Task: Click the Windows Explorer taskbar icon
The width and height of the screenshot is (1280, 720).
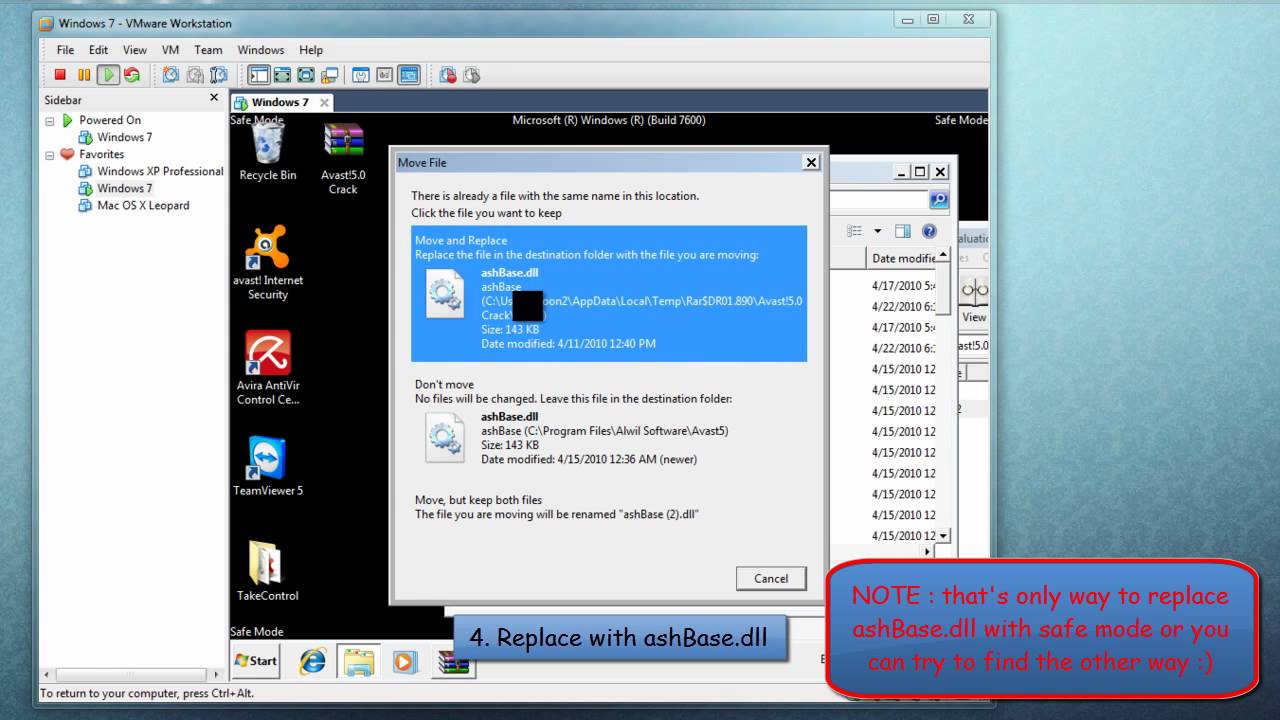Action: pyautogui.click(x=358, y=661)
